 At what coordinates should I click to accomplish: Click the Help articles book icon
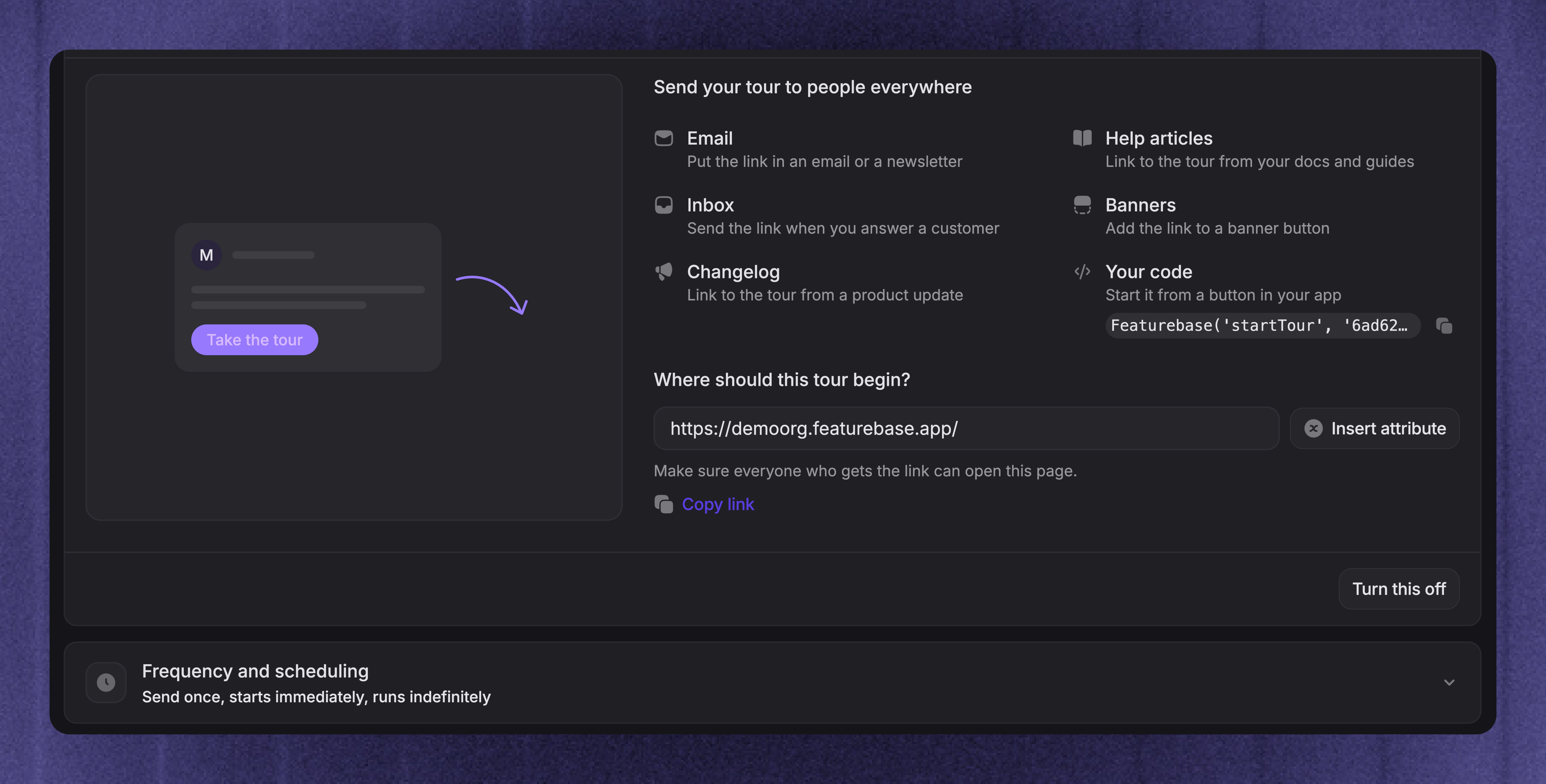point(1082,139)
